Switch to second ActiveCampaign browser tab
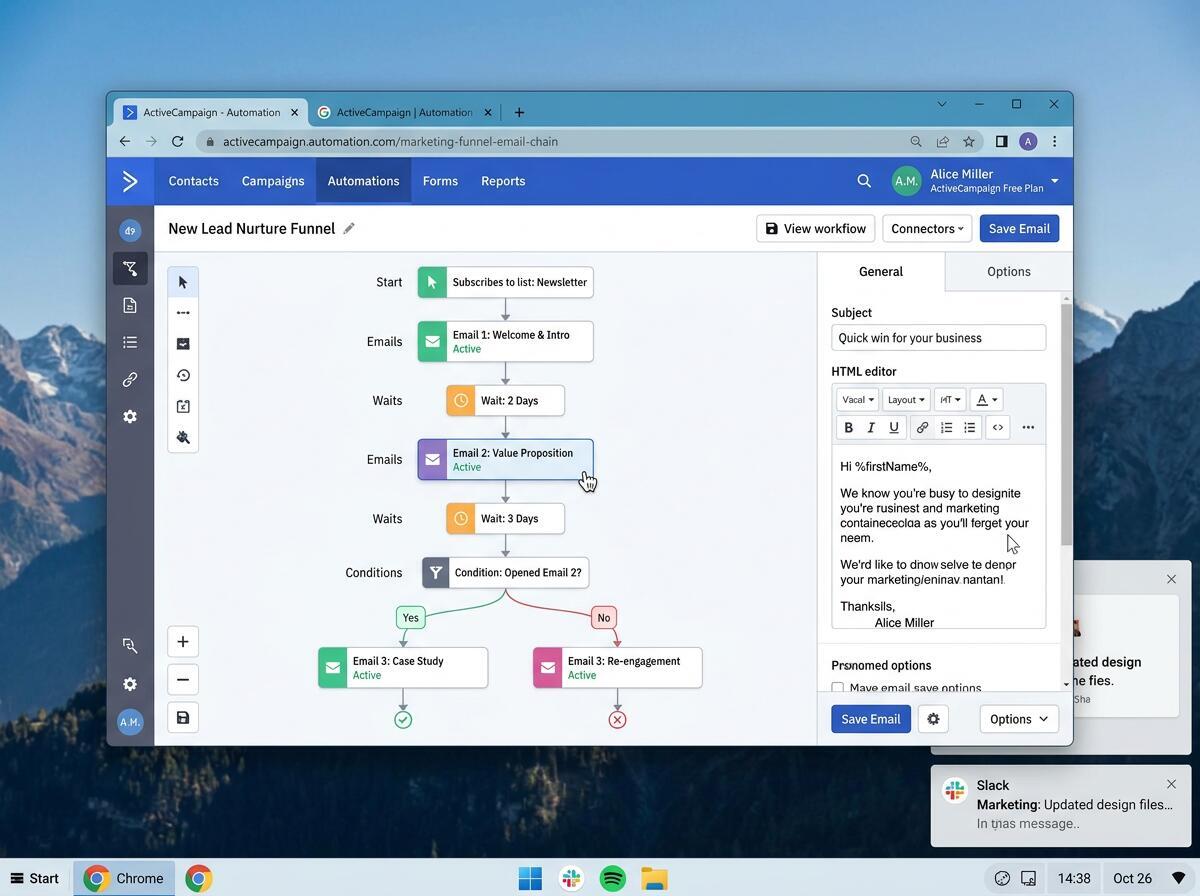The width and height of the screenshot is (1200, 896). point(404,112)
